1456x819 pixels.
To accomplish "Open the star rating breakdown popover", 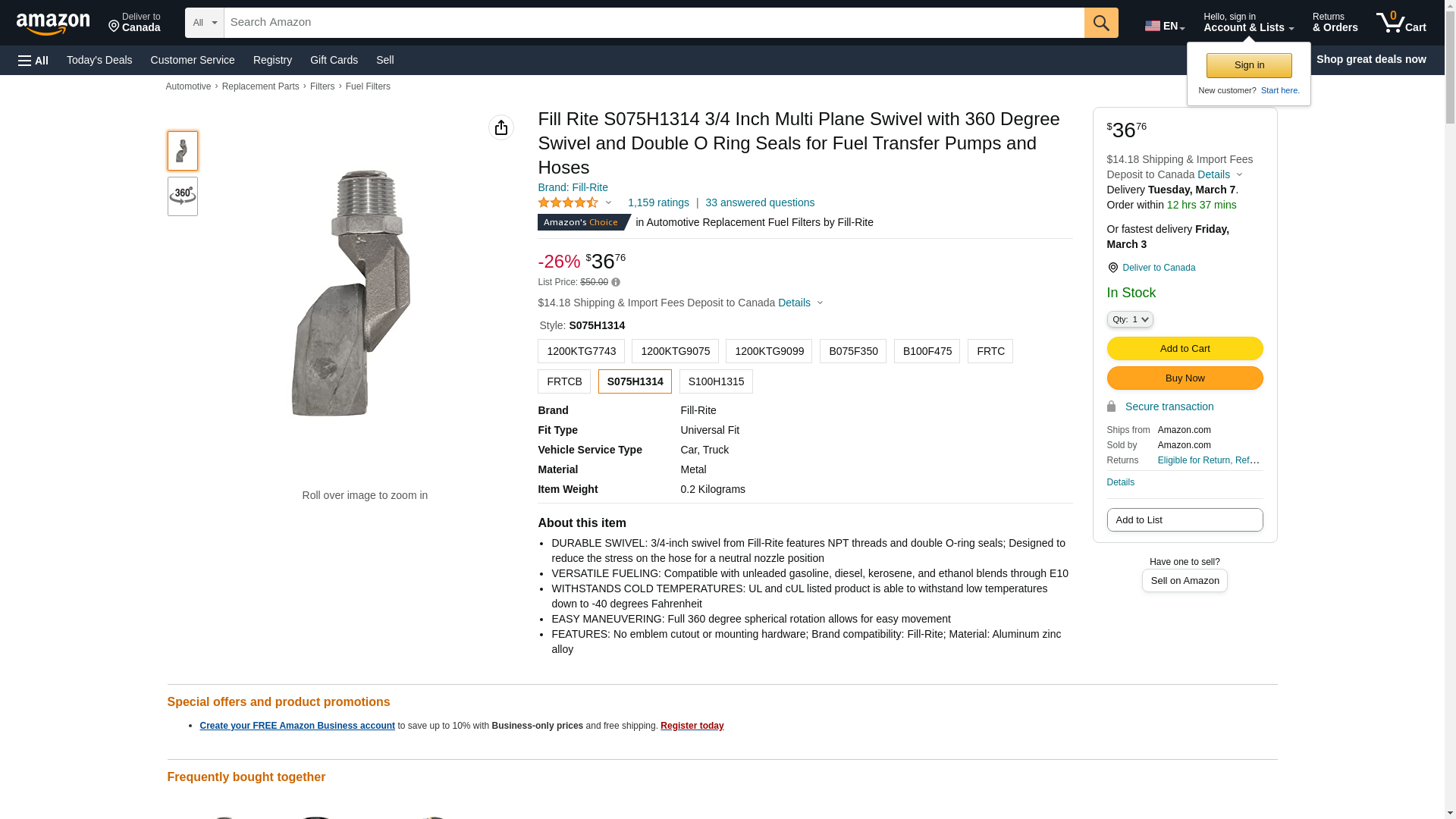I will [575, 203].
